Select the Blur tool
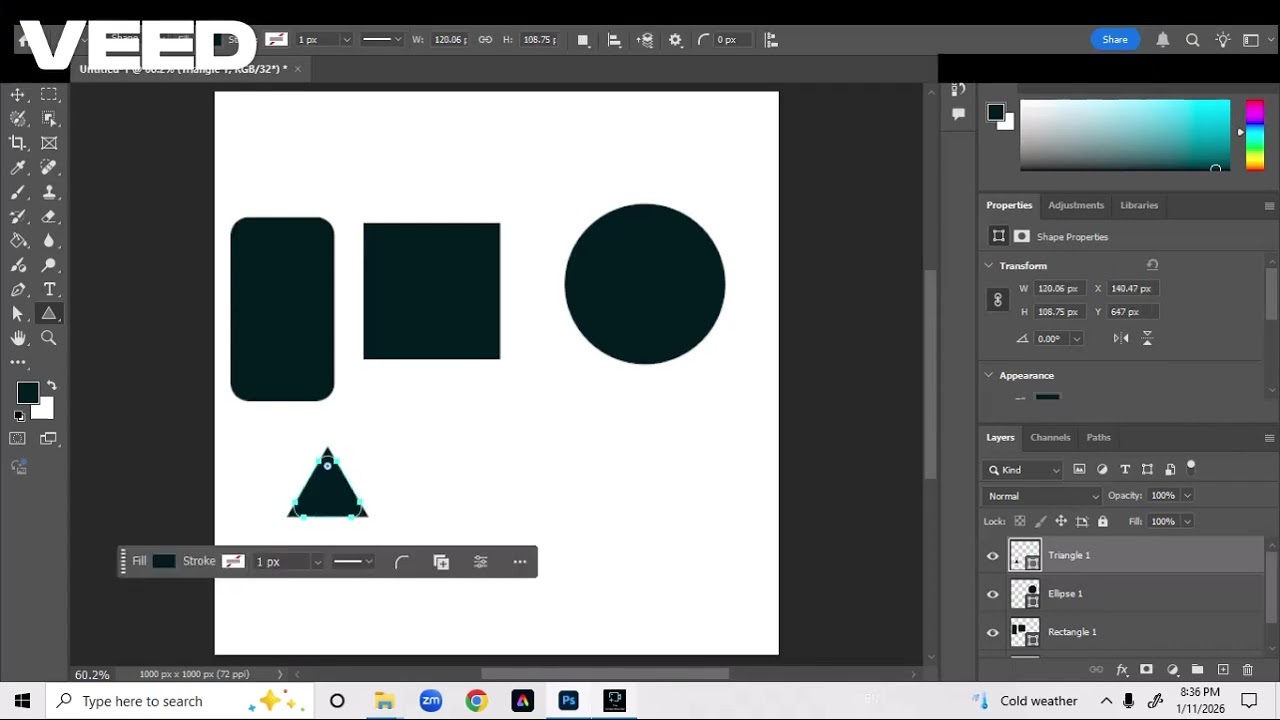Screen dimensions: 1280x720 (x=49, y=241)
